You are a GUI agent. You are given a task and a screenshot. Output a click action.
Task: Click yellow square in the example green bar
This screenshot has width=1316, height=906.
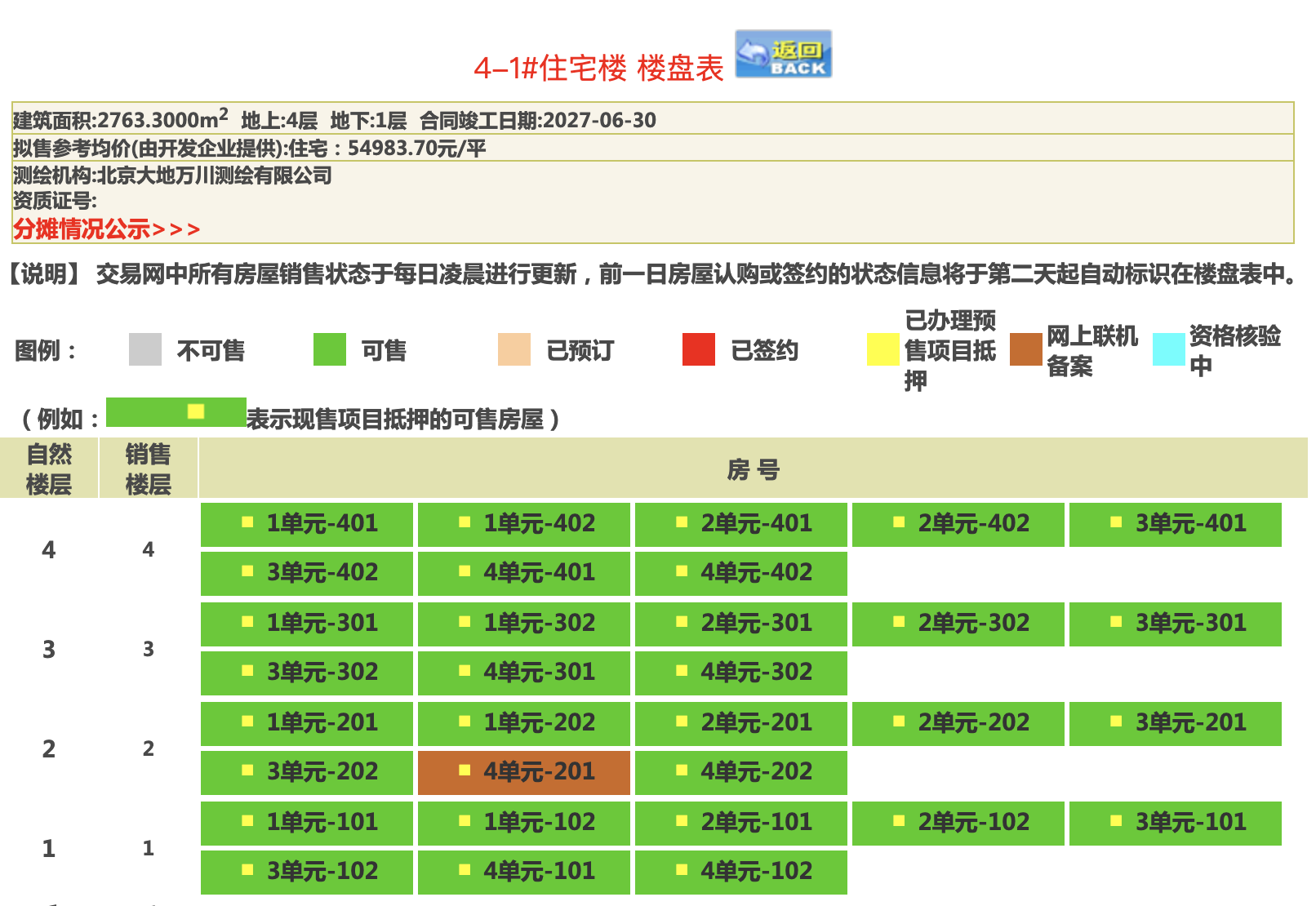(196, 411)
